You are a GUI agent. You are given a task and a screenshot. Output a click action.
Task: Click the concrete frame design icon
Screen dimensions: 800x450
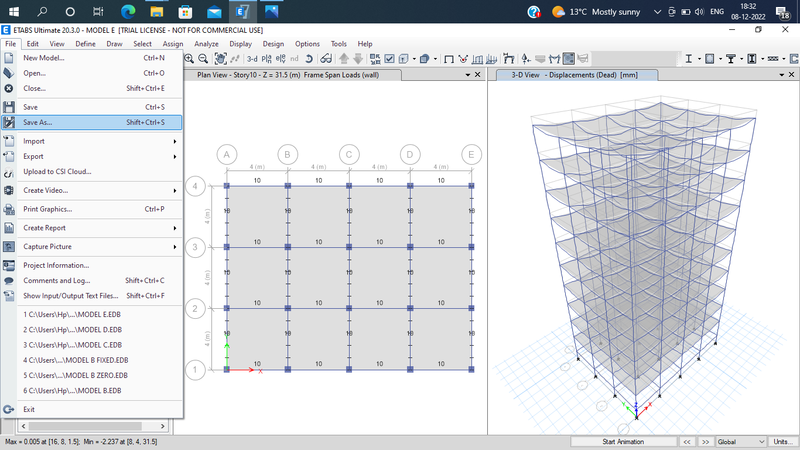click(709, 59)
